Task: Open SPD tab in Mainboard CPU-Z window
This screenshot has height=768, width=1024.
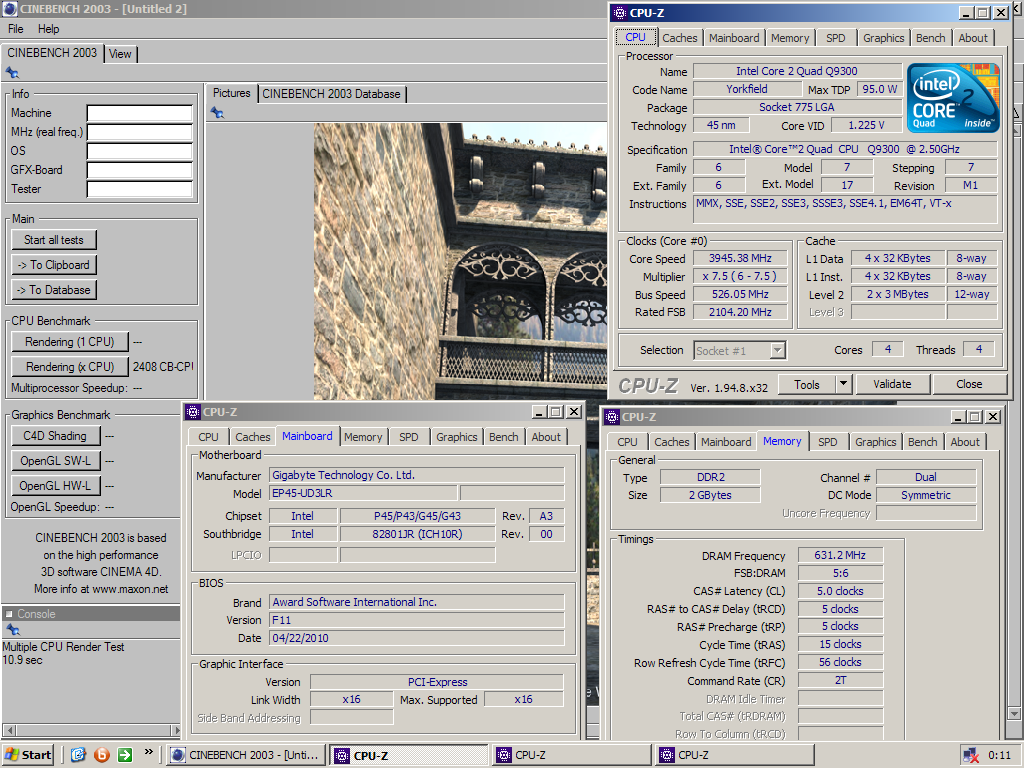Action: click(x=409, y=437)
